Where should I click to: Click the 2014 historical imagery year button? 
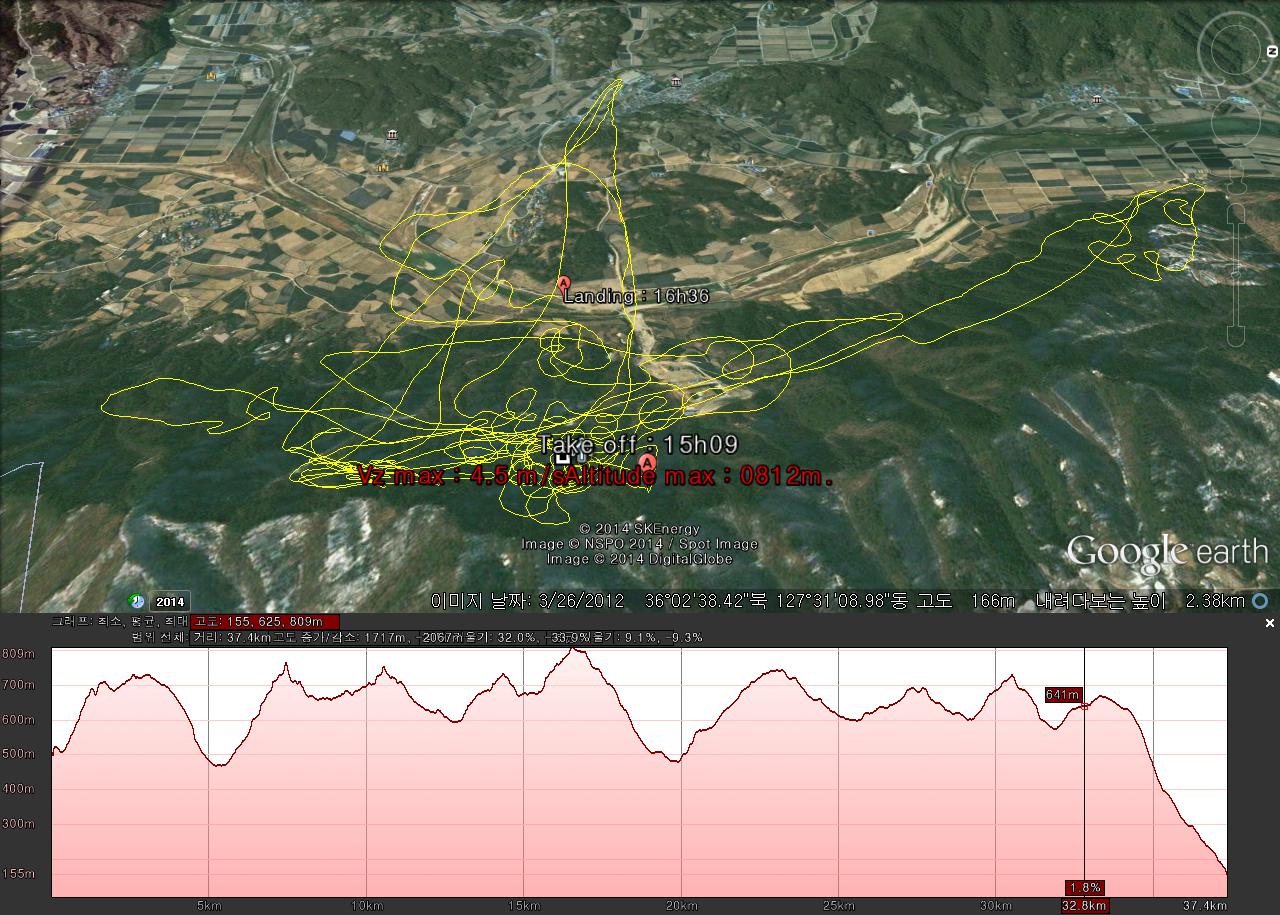169,602
